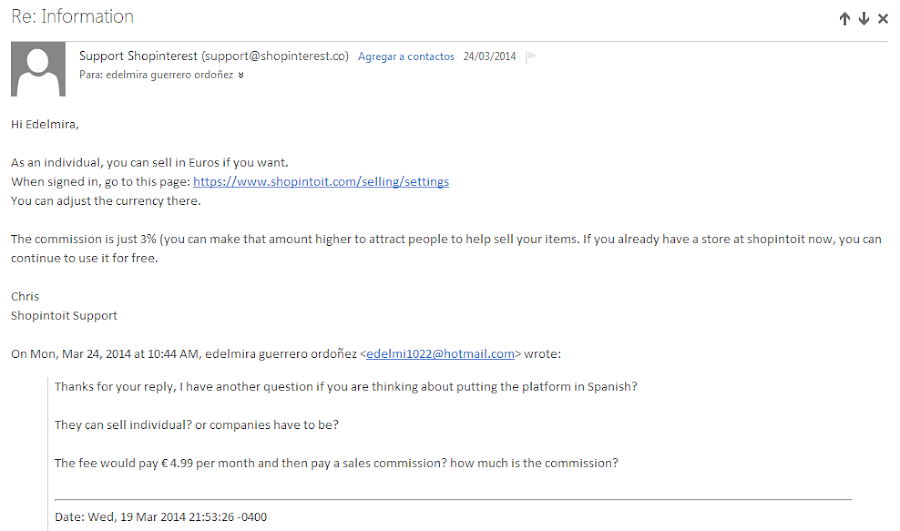The width and height of the screenshot is (900, 531).
Task: Click the 'Hi Edelmira,' greeting line
Action: point(44,124)
